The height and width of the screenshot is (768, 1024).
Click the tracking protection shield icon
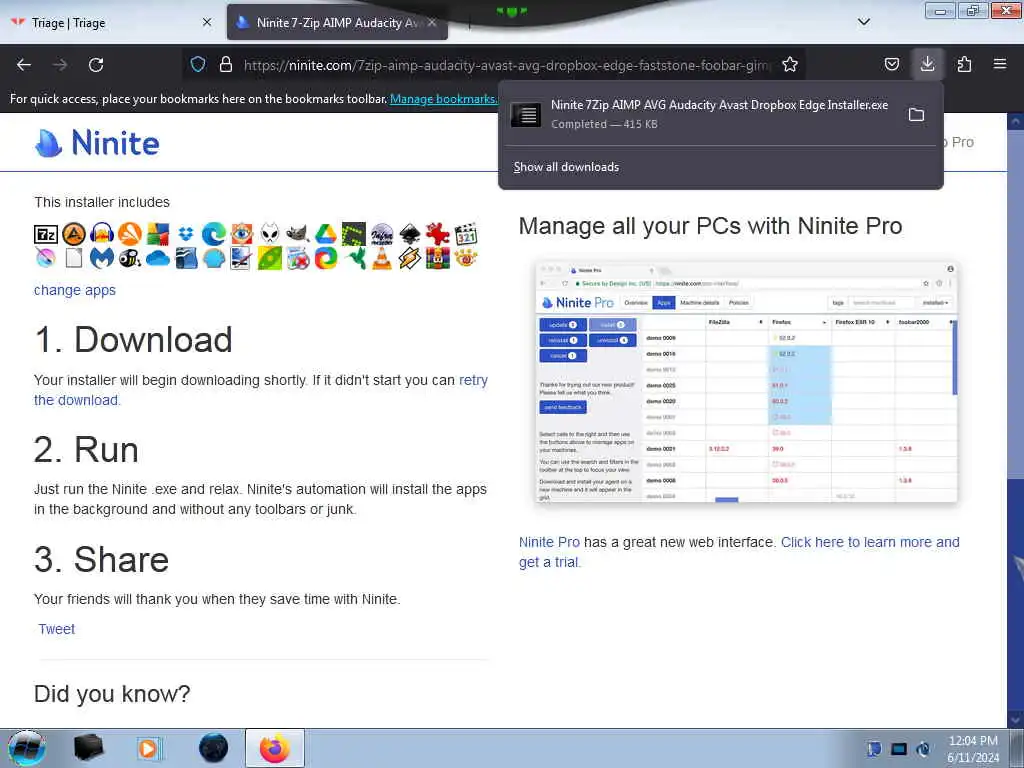(198, 64)
